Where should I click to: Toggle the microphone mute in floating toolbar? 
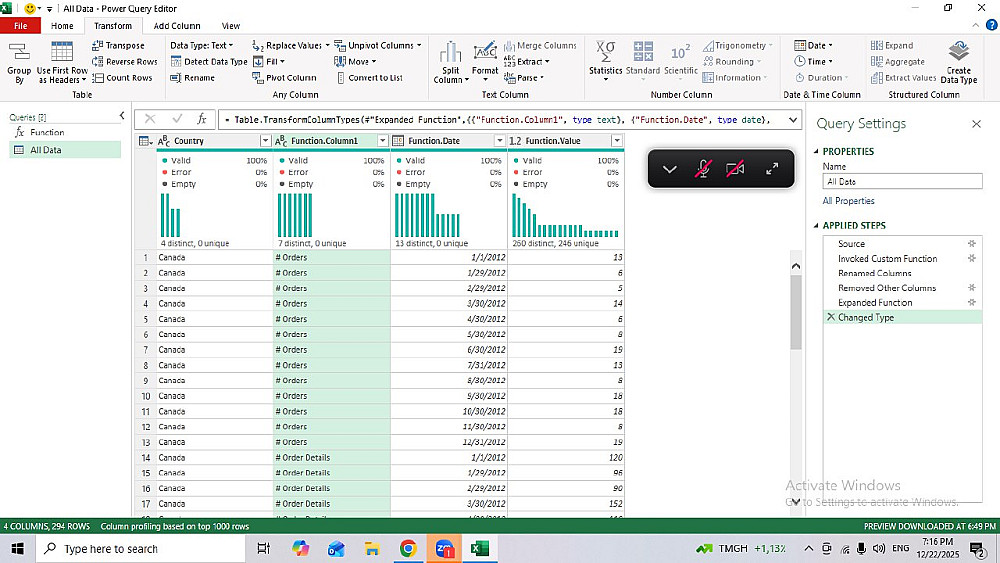pos(703,169)
